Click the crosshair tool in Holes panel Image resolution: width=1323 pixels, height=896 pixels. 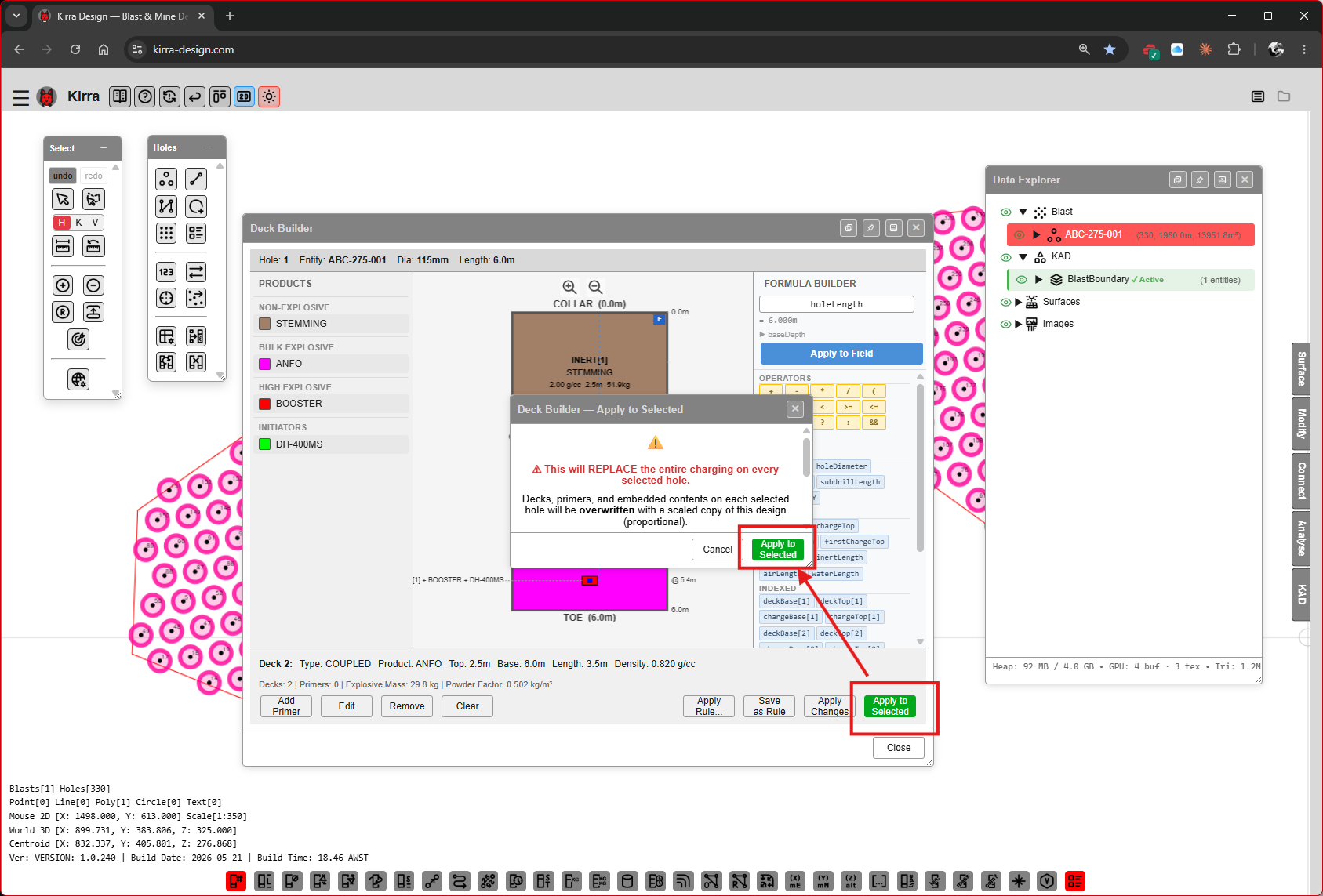[x=166, y=298]
